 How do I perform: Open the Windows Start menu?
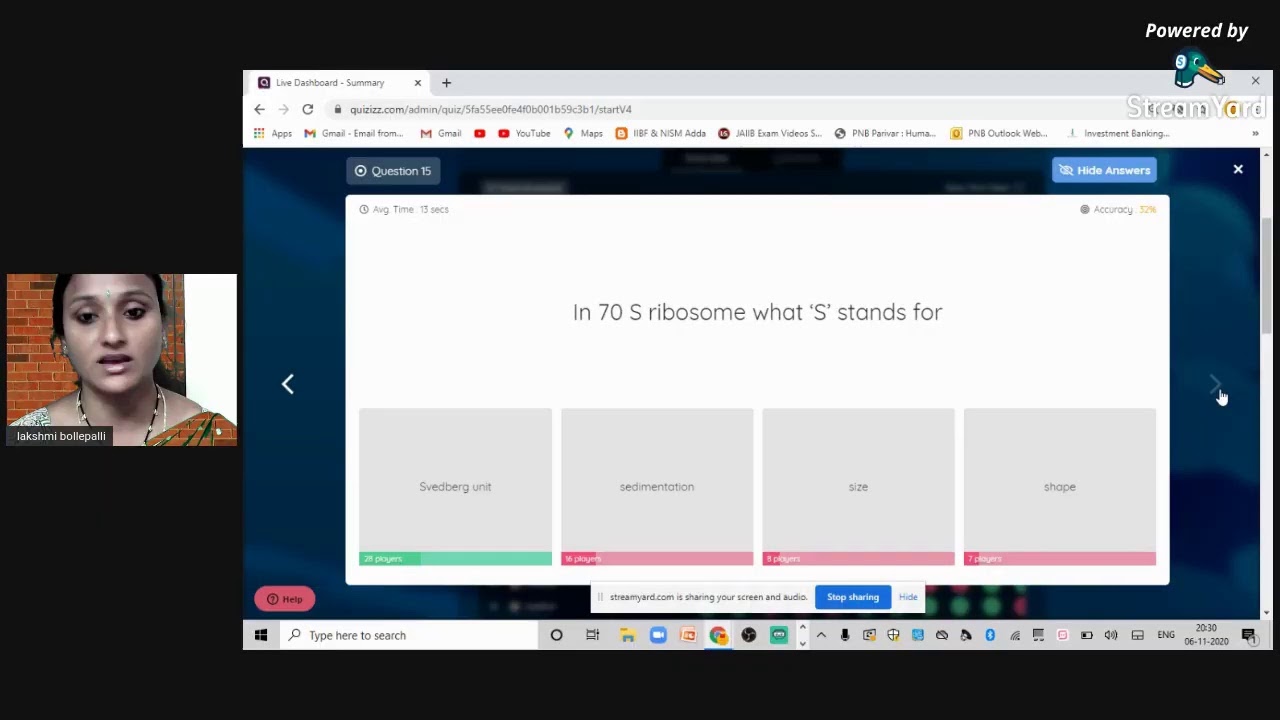261,635
